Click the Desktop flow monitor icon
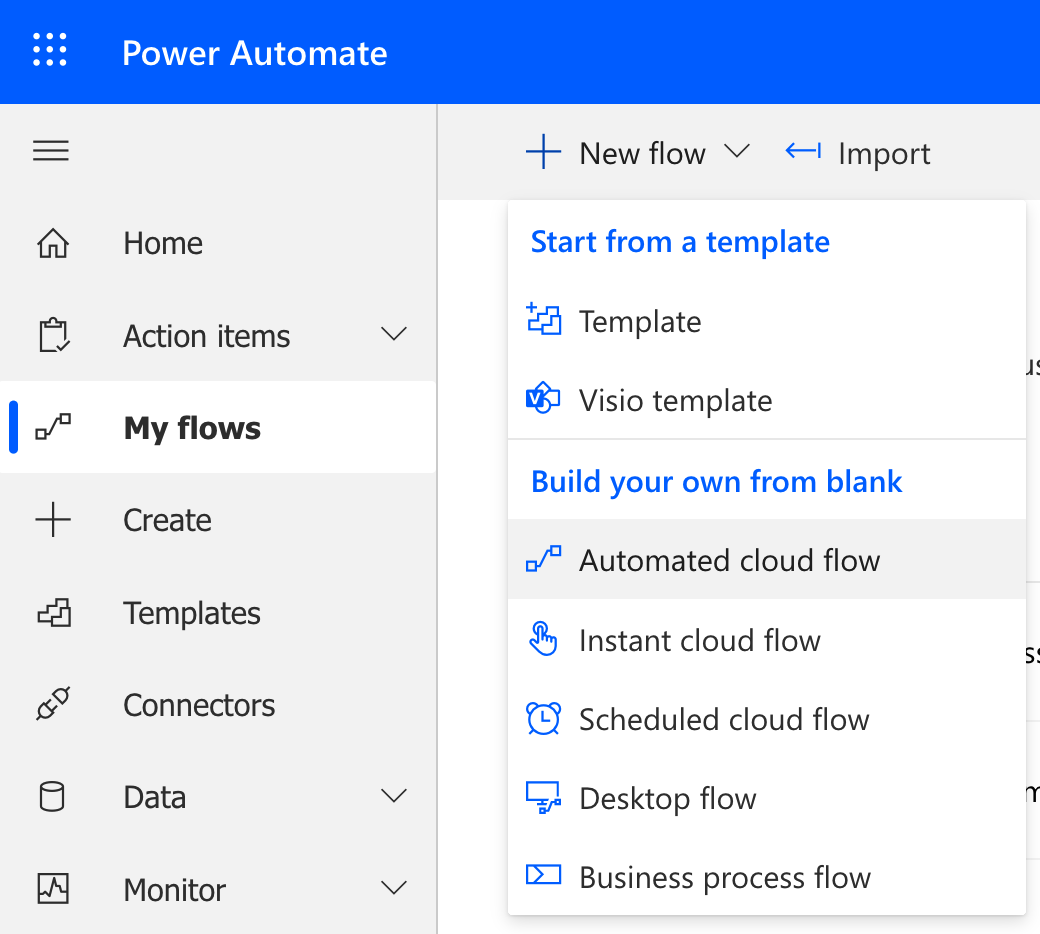 (x=543, y=797)
